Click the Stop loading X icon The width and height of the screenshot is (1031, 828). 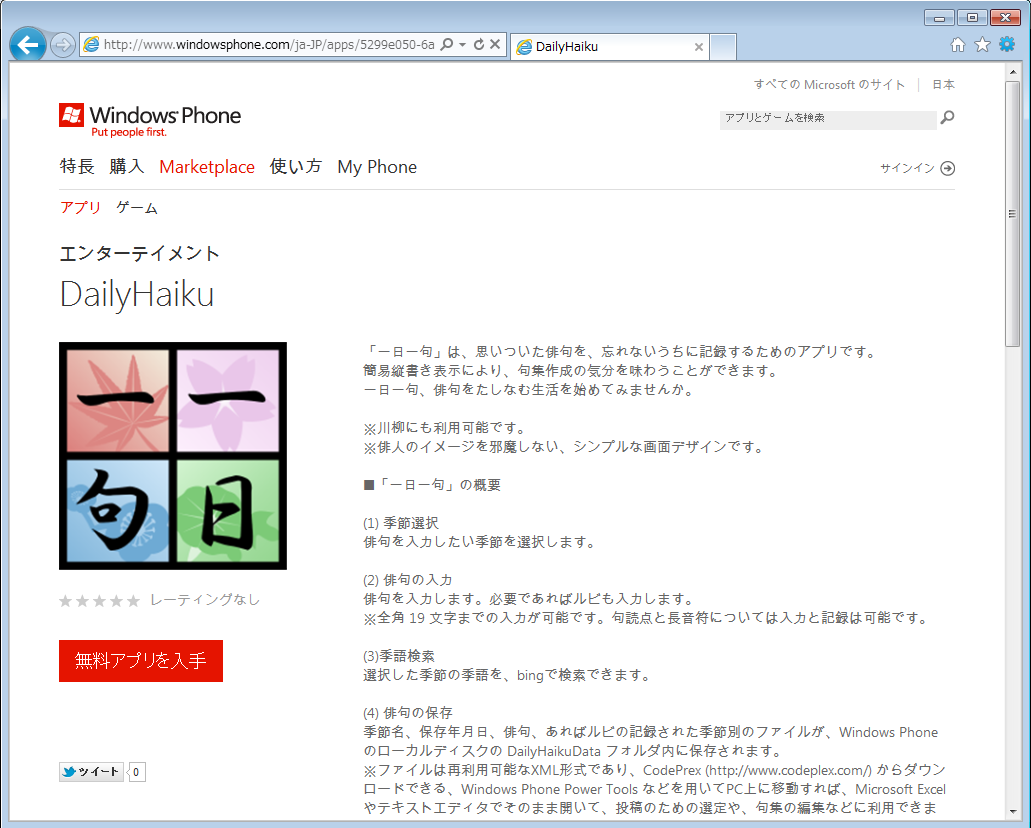click(495, 44)
